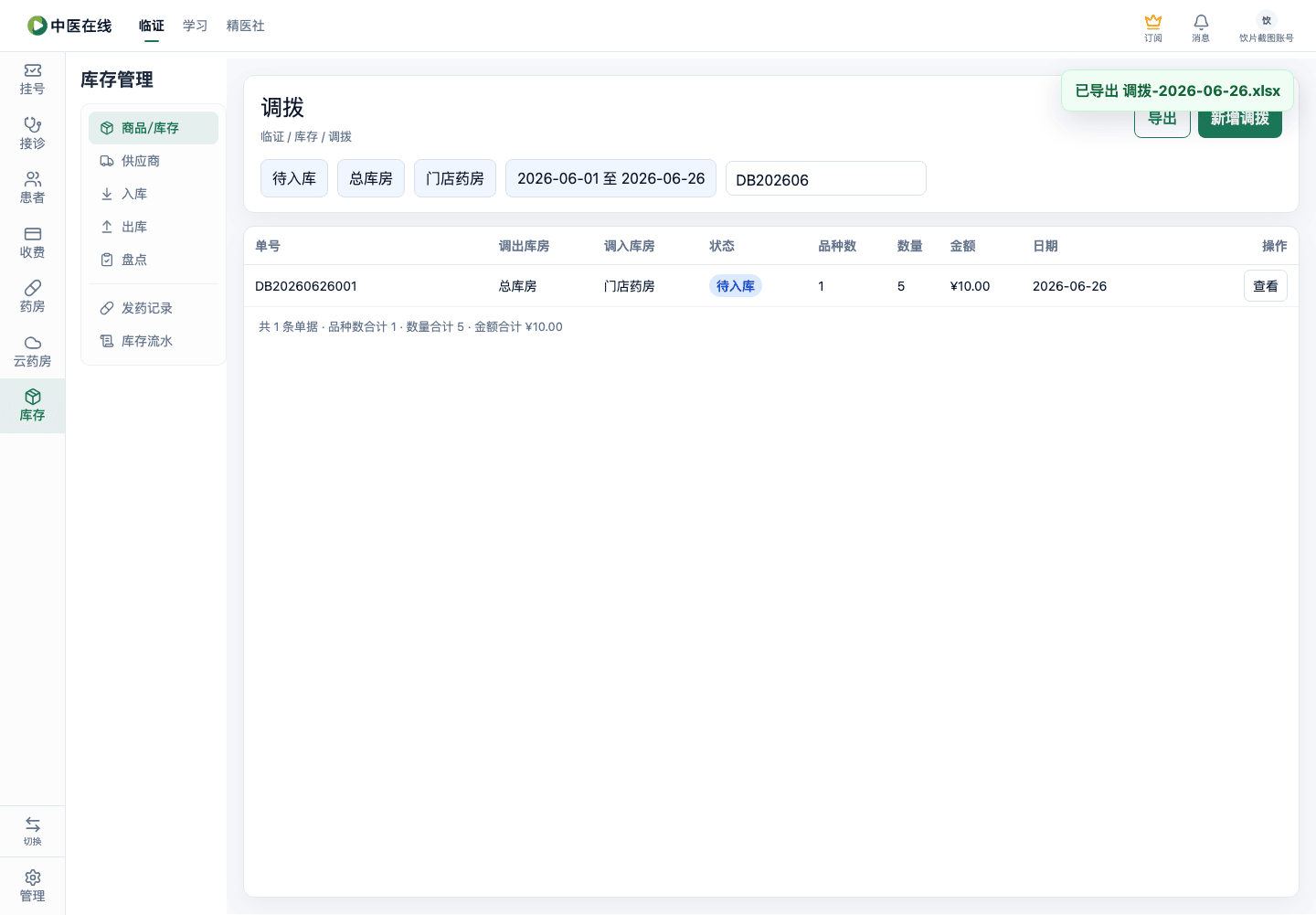Click the 调拨 page title
This screenshot has height=915, width=1316.
[282, 108]
